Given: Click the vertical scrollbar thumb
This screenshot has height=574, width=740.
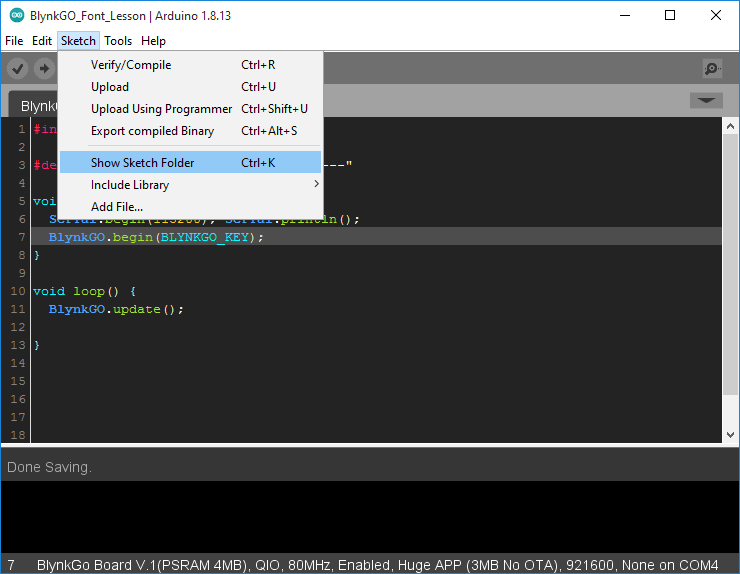Looking at the screenshot, I should point(730,264).
